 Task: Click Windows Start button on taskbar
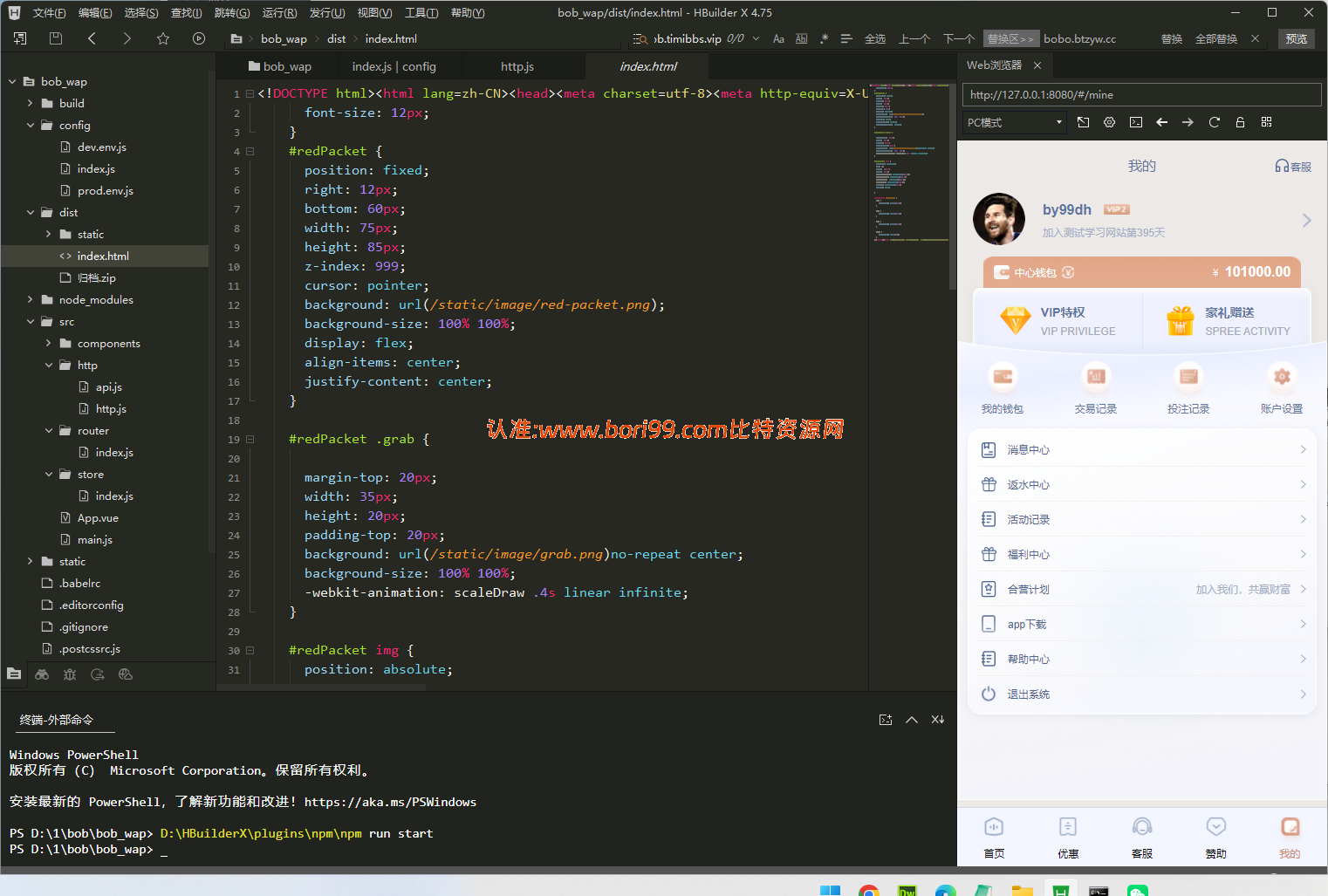coord(830,890)
